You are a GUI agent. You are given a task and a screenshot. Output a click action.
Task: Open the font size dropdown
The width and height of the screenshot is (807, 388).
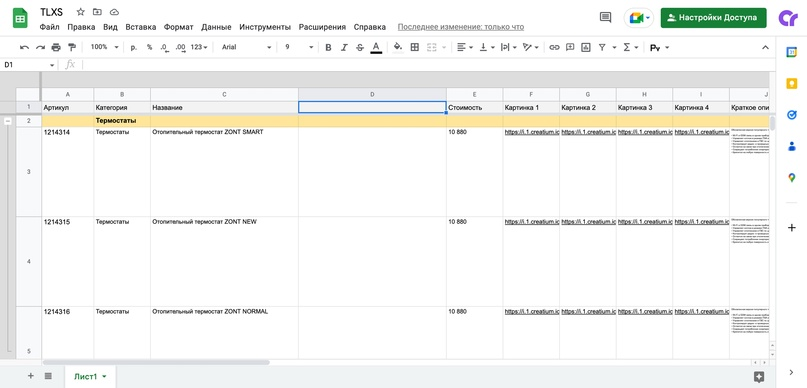299,47
